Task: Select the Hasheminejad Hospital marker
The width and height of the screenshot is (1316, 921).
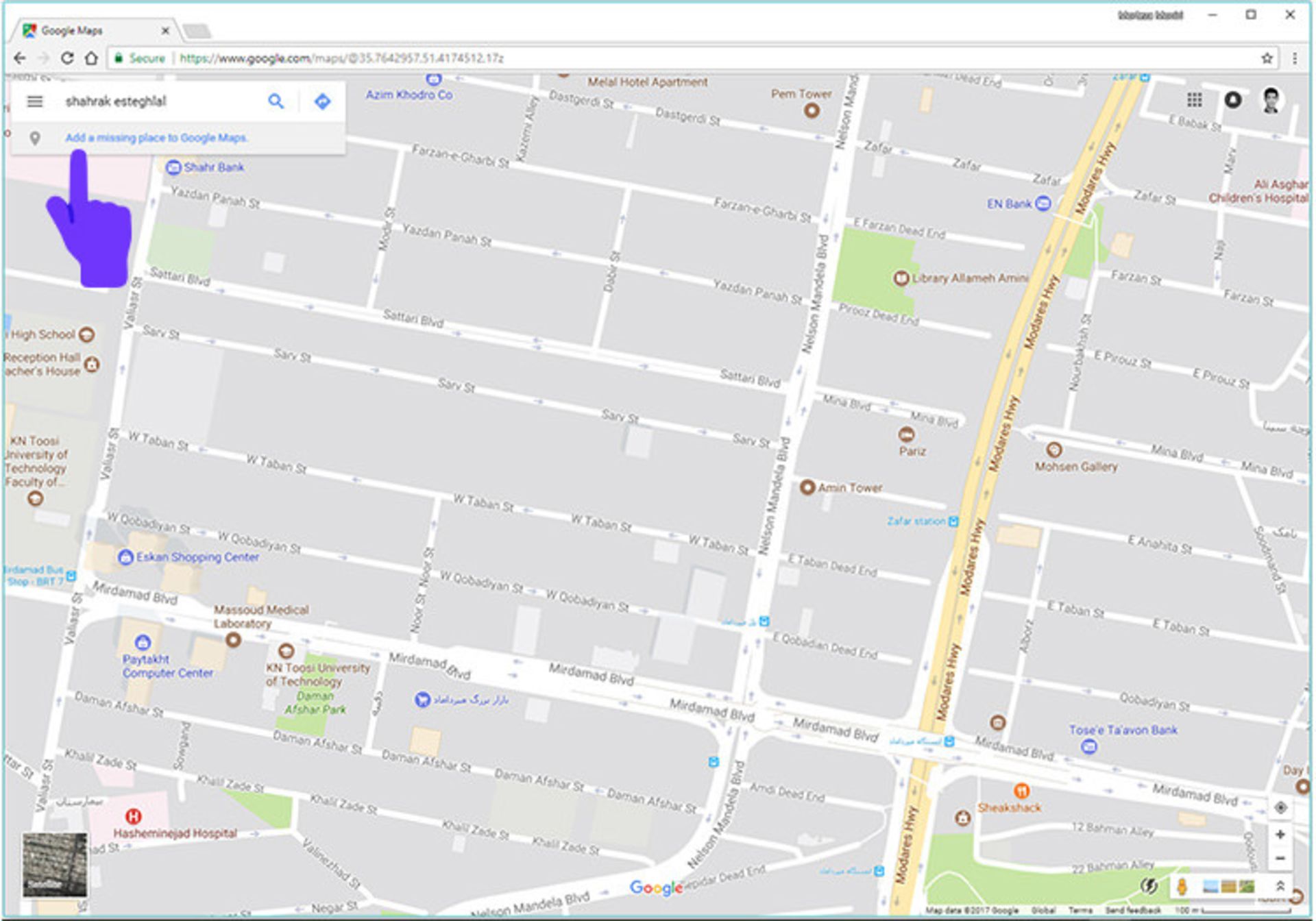Action: (x=134, y=816)
